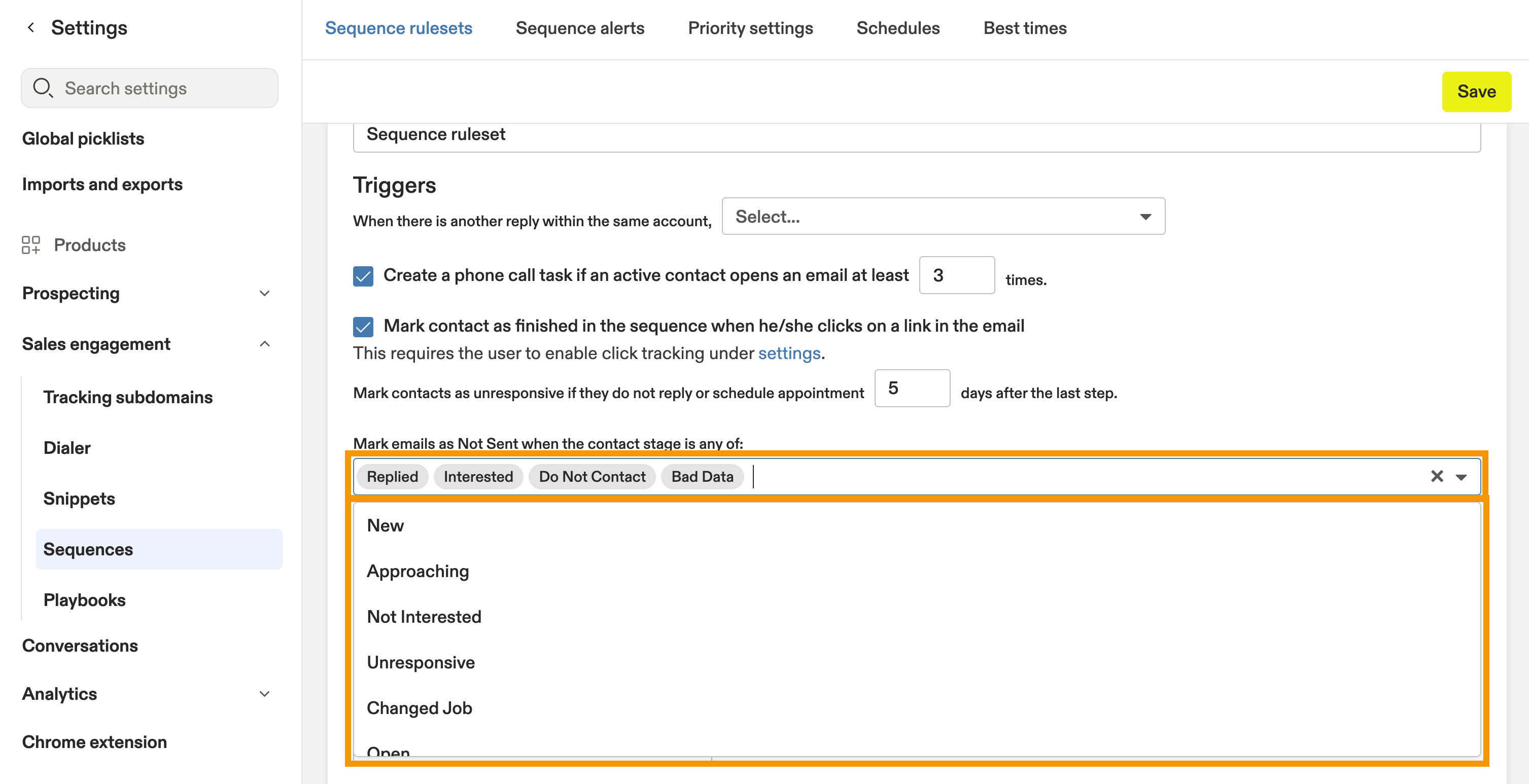Open the same account reply Select dropdown

(x=943, y=217)
